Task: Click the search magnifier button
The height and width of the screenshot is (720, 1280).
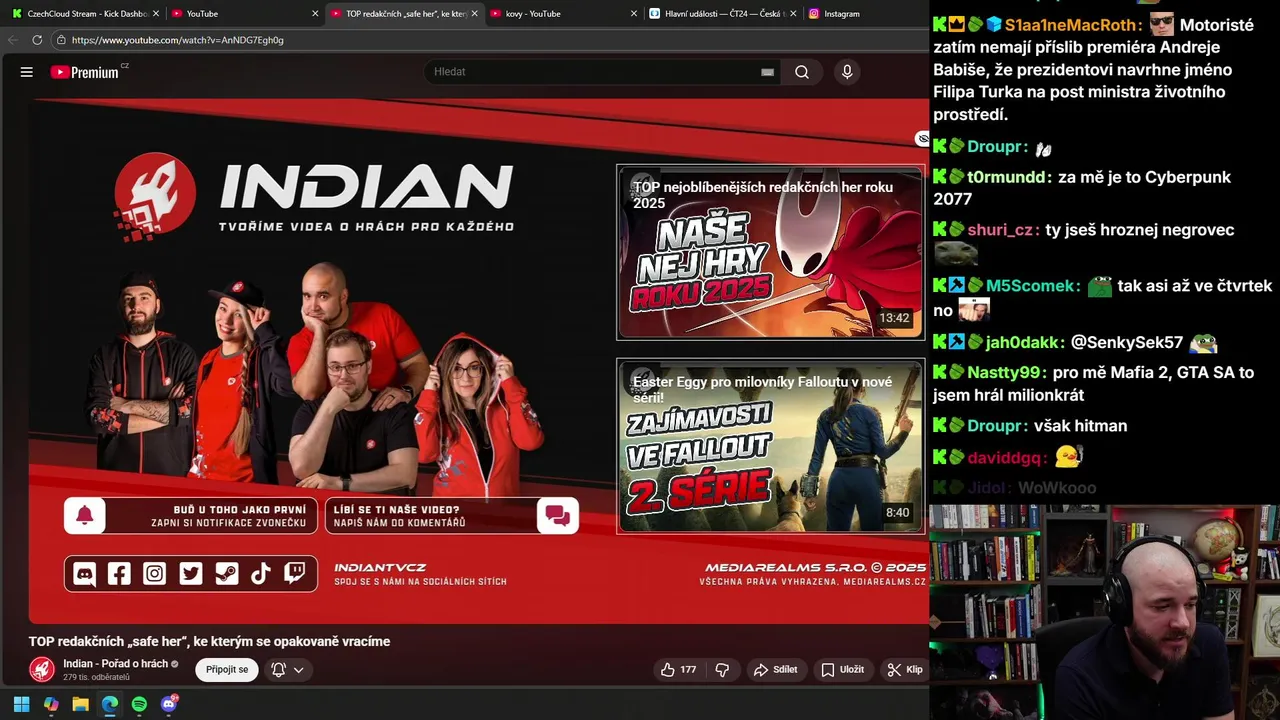Action: [802, 72]
